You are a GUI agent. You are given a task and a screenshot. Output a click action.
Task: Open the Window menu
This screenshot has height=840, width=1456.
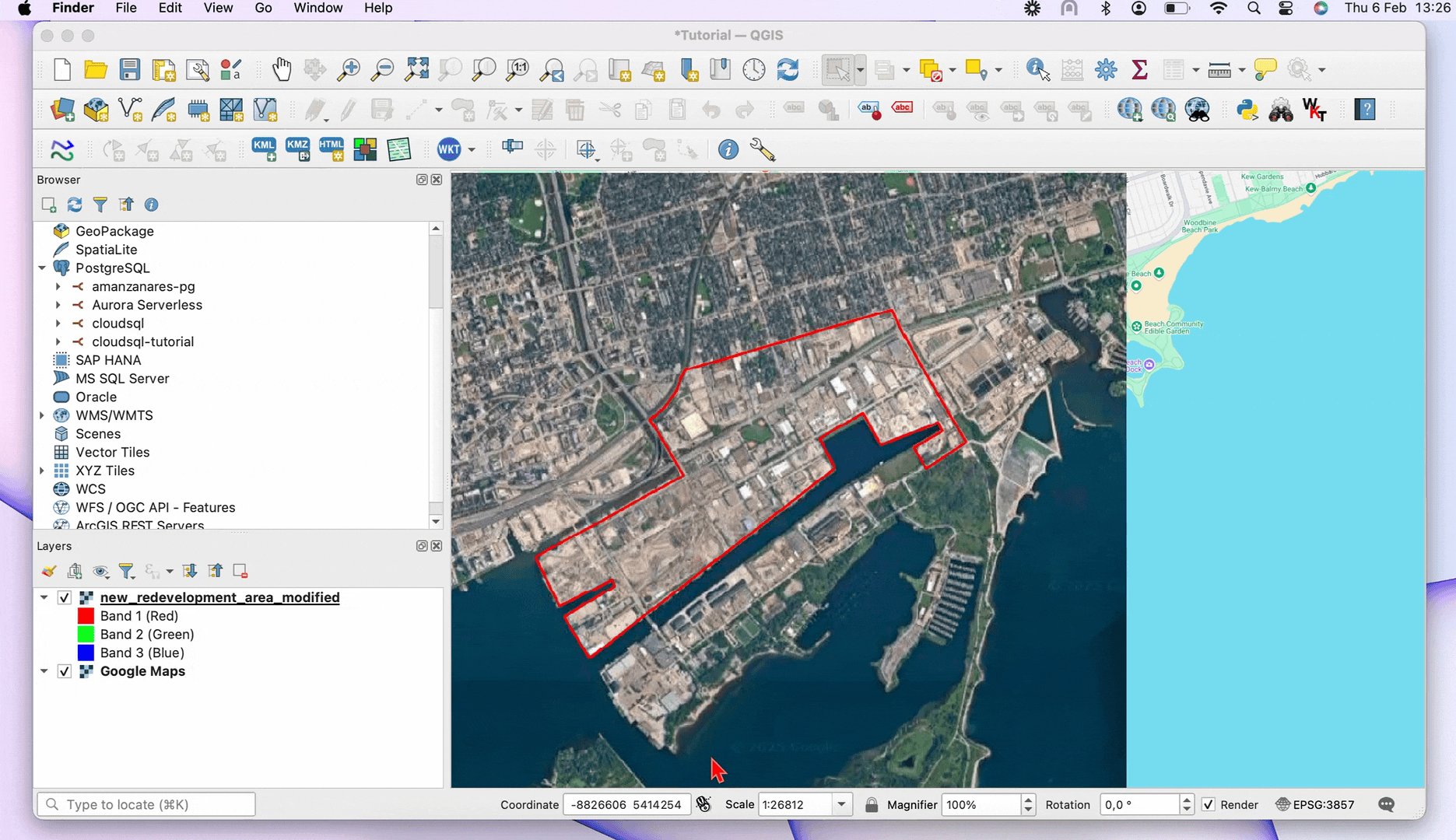tap(318, 8)
